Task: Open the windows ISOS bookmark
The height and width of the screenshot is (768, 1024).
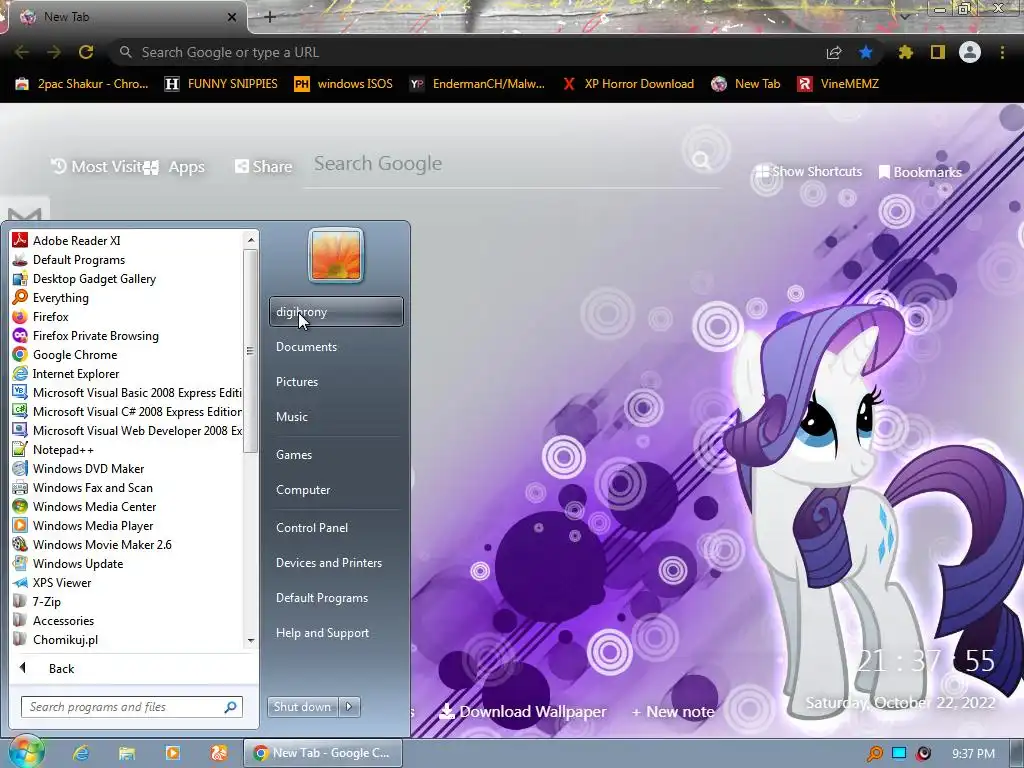Action: (344, 84)
